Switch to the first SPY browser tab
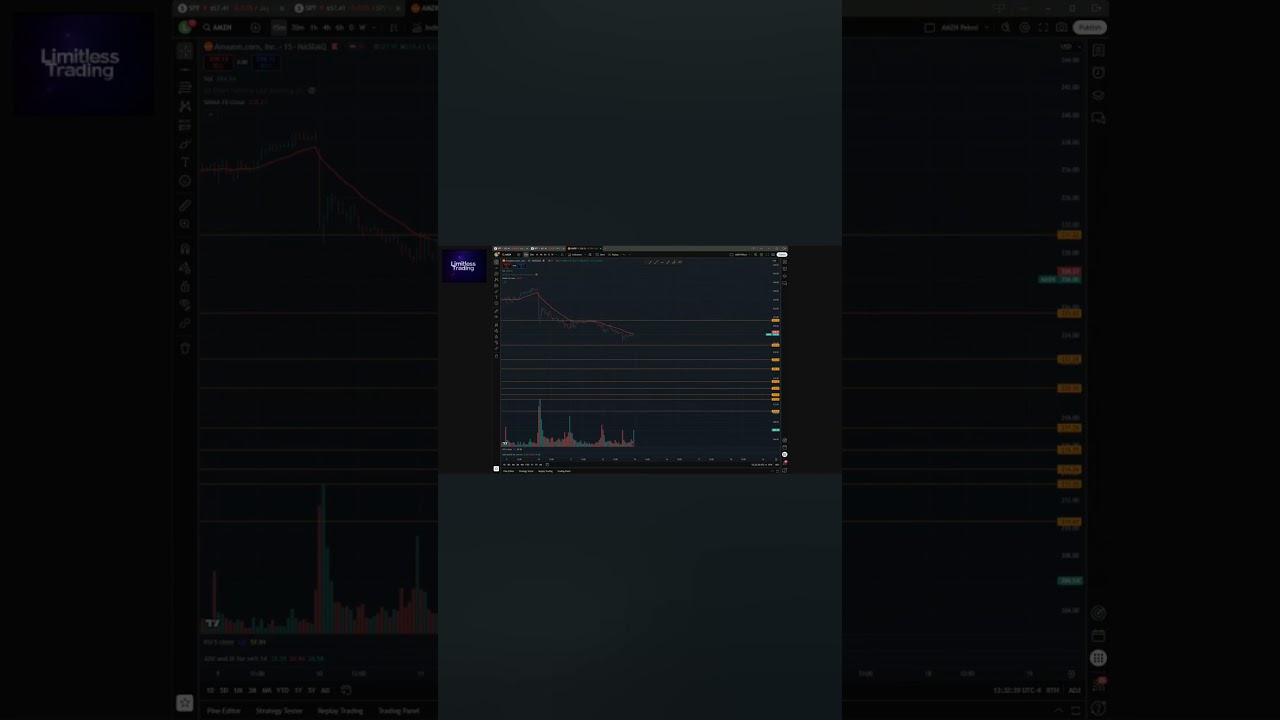This screenshot has width=1280, height=720. [230, 8]
